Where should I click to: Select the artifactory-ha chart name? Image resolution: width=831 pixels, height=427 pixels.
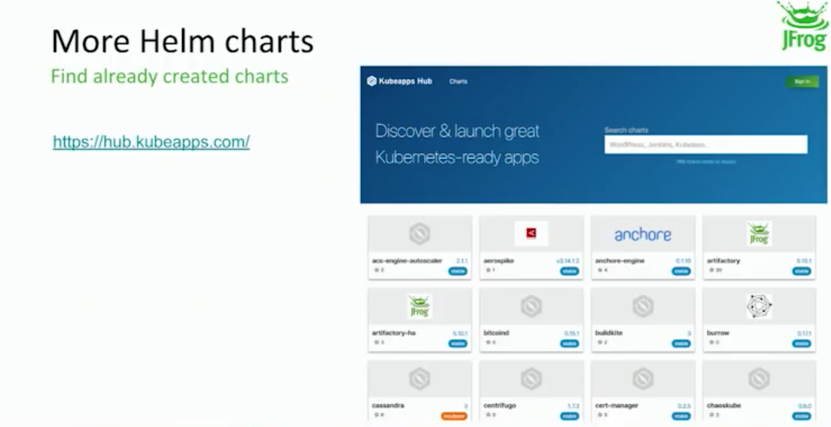click(394, 333)
